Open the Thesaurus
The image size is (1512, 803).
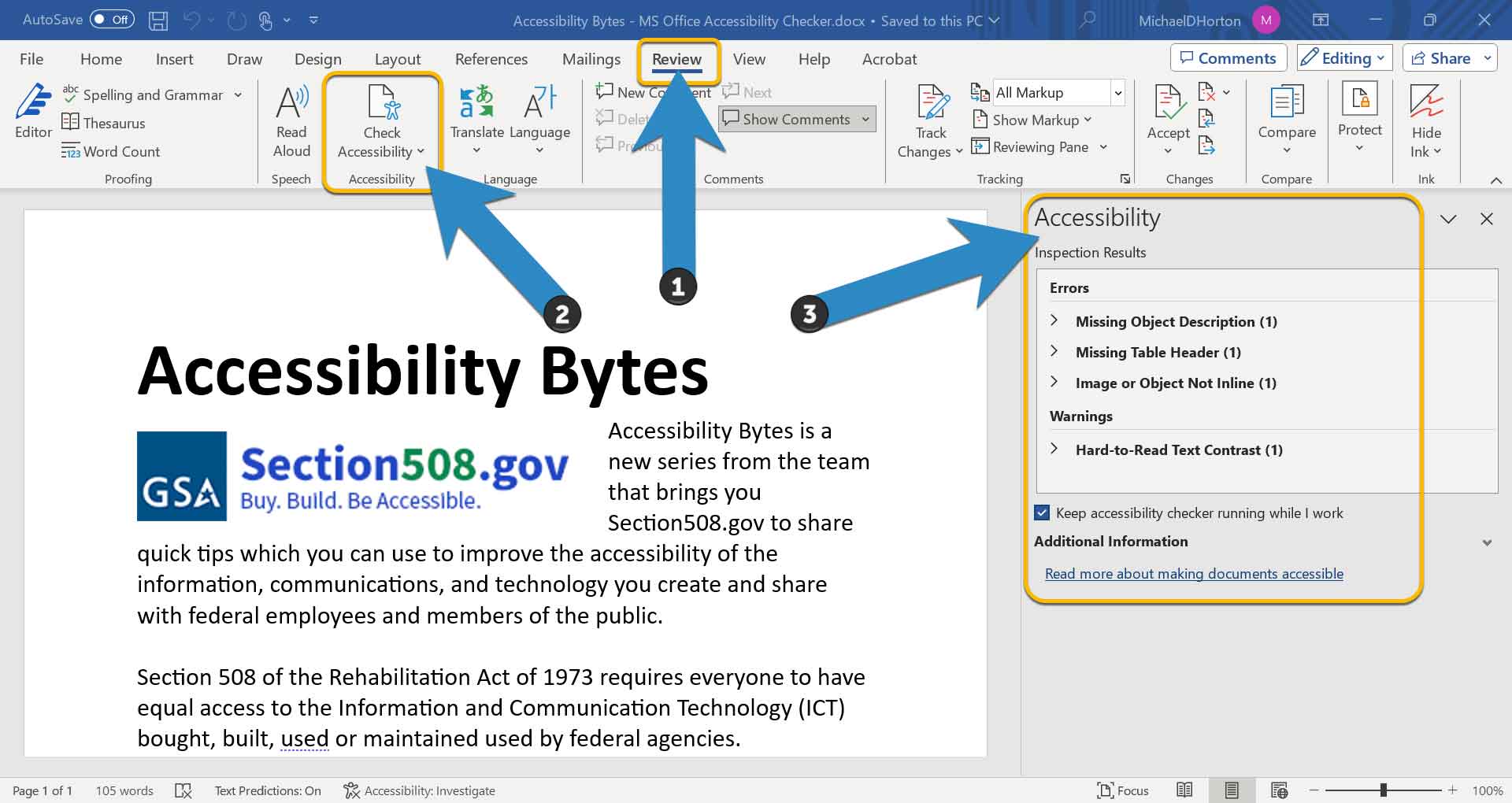(x=104, y=123)
